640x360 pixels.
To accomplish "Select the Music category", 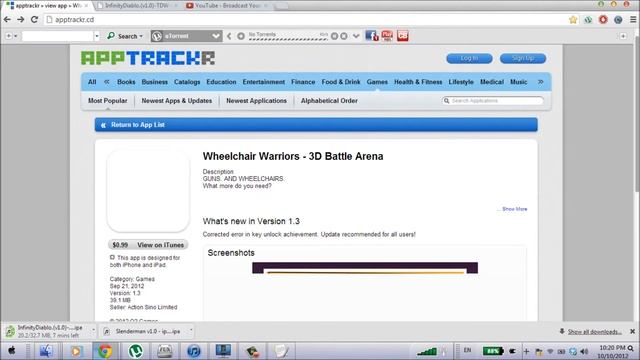I will point(518,82).
